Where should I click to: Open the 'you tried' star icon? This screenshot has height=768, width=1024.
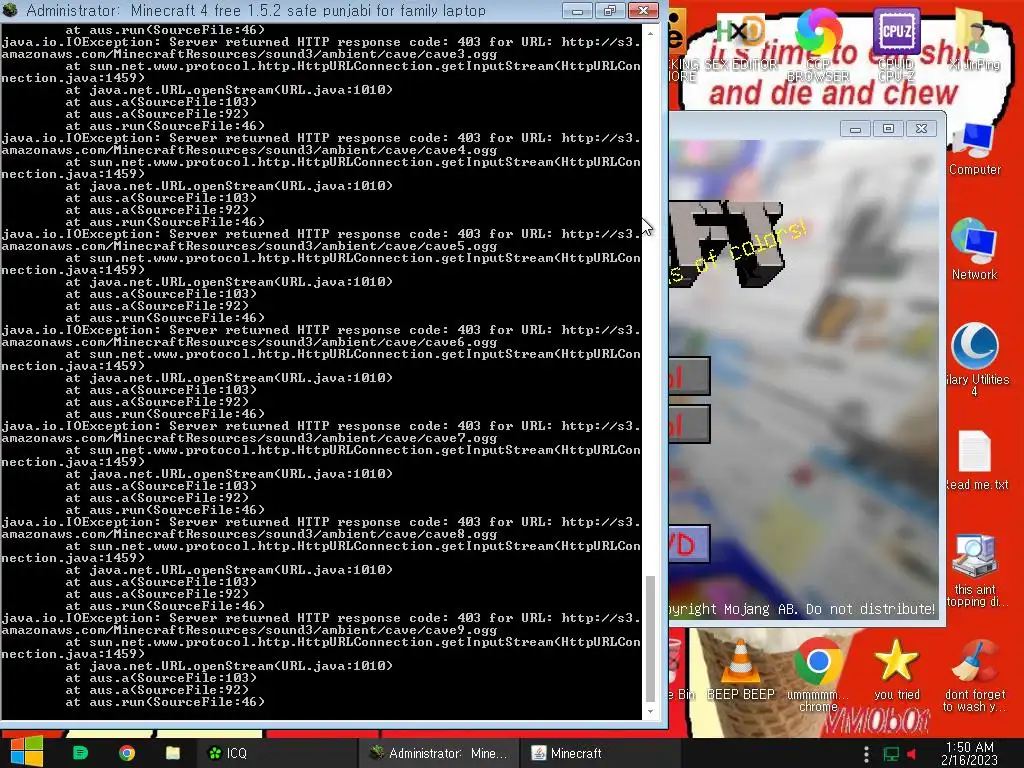(x=896, y=671)
